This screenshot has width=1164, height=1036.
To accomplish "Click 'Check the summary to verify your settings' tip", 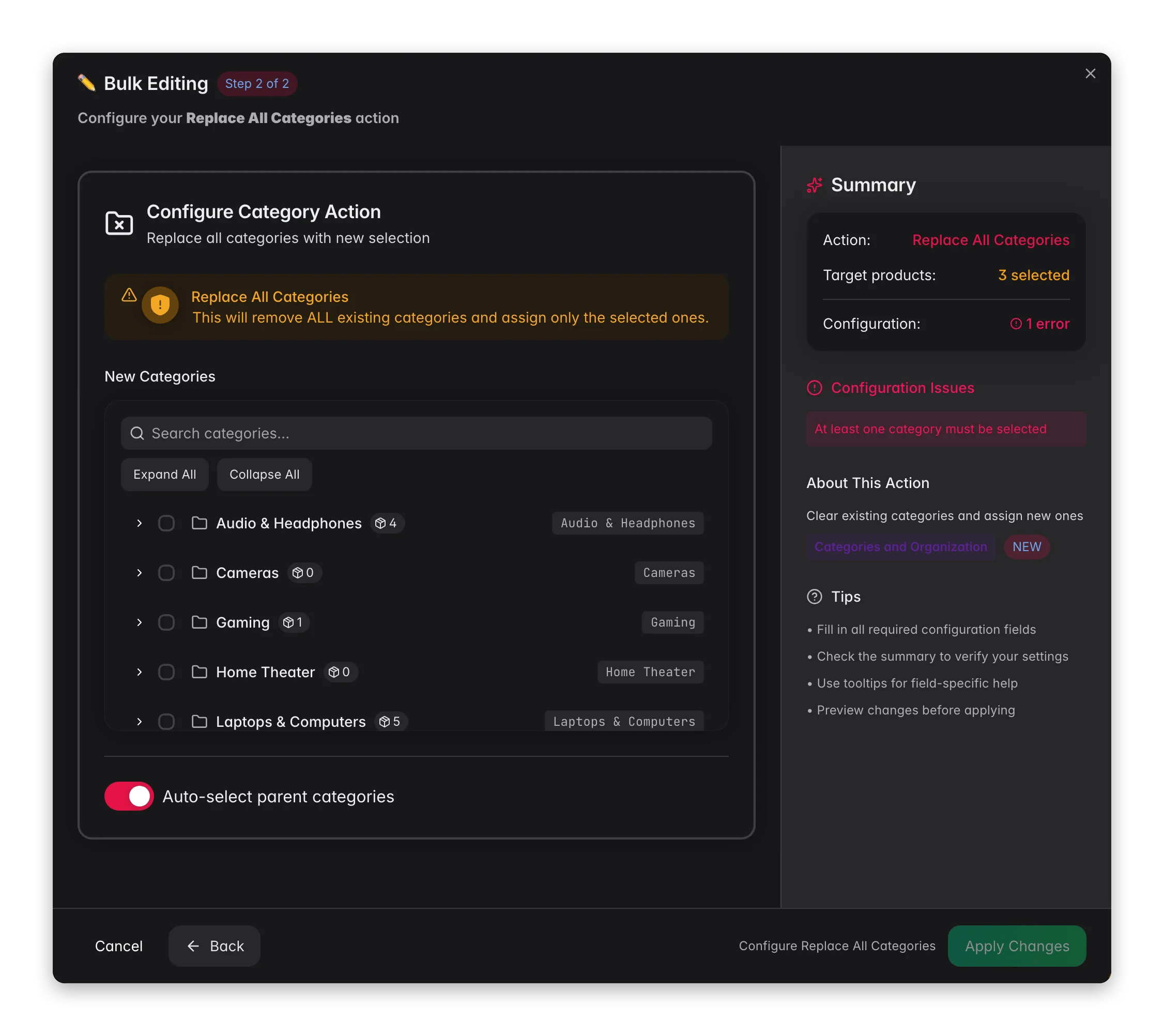I will (942, 656).
